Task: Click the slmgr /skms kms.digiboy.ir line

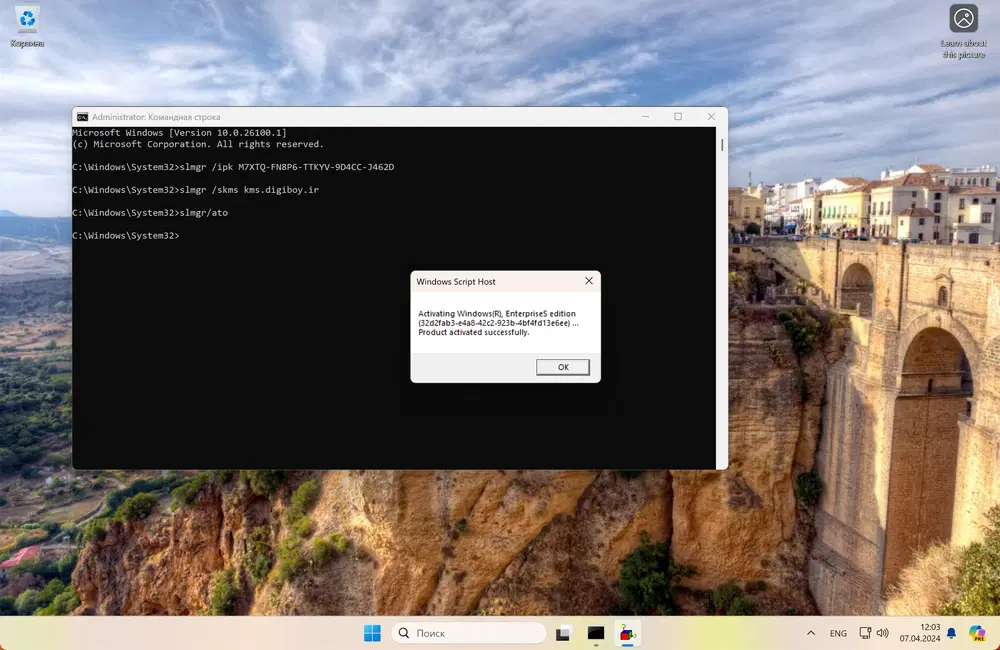Action: click(x=196, y=190)
